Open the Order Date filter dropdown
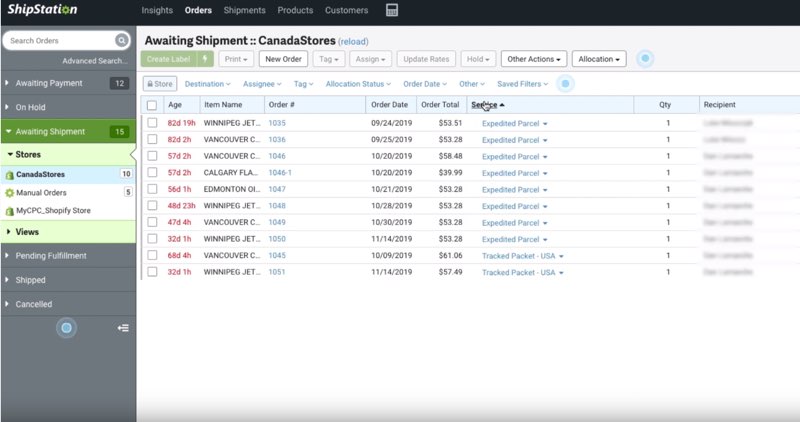800x422 pixels. [425, 84]
